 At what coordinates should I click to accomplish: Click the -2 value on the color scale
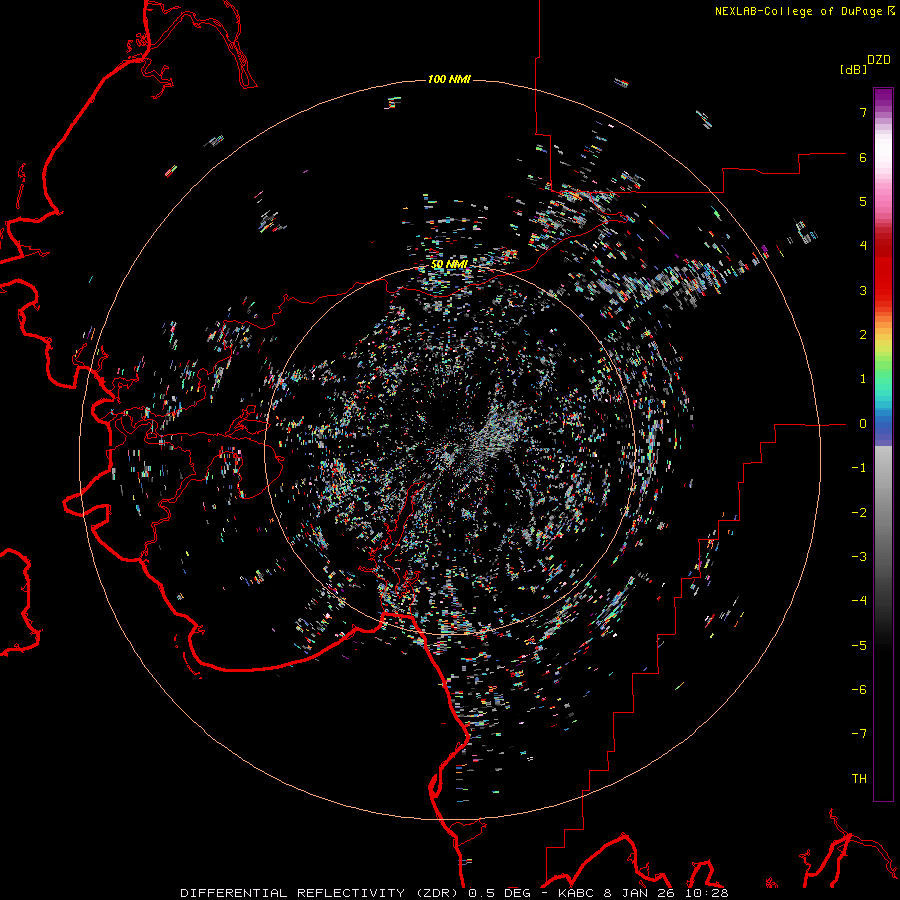pos(859,513)
